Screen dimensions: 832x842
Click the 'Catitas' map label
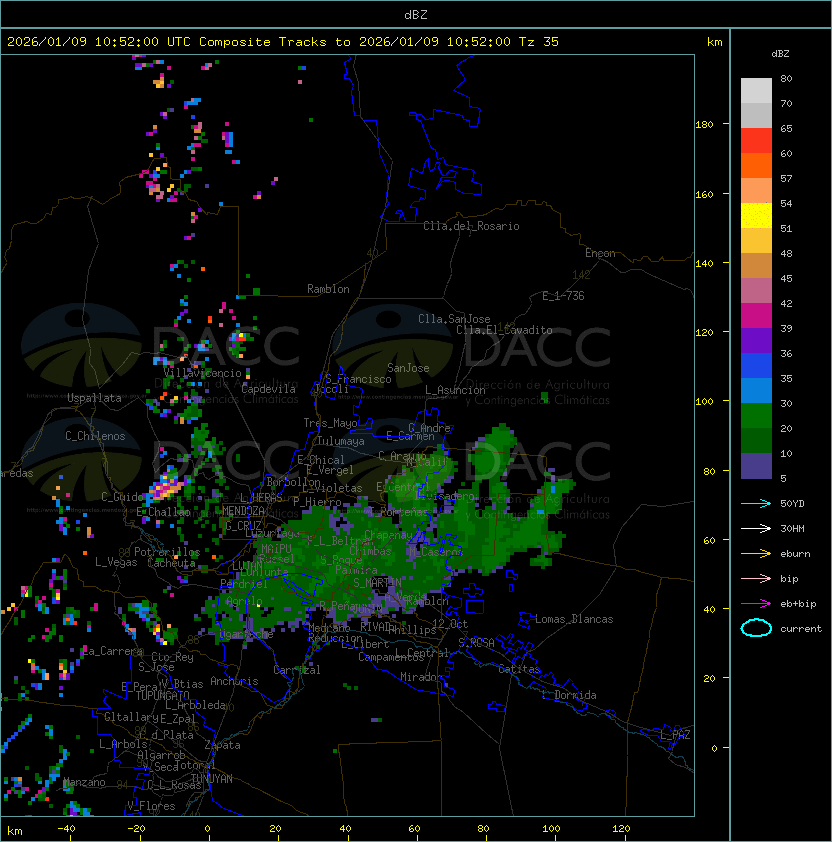[x=519, y=669]
